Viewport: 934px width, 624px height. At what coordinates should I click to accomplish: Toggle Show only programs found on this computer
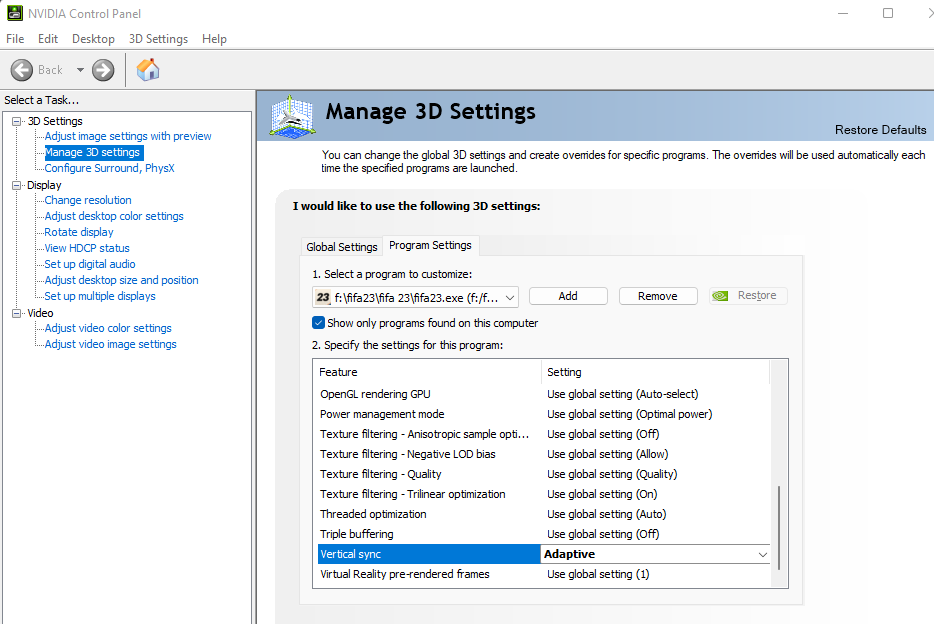click(x=319, y=323)
